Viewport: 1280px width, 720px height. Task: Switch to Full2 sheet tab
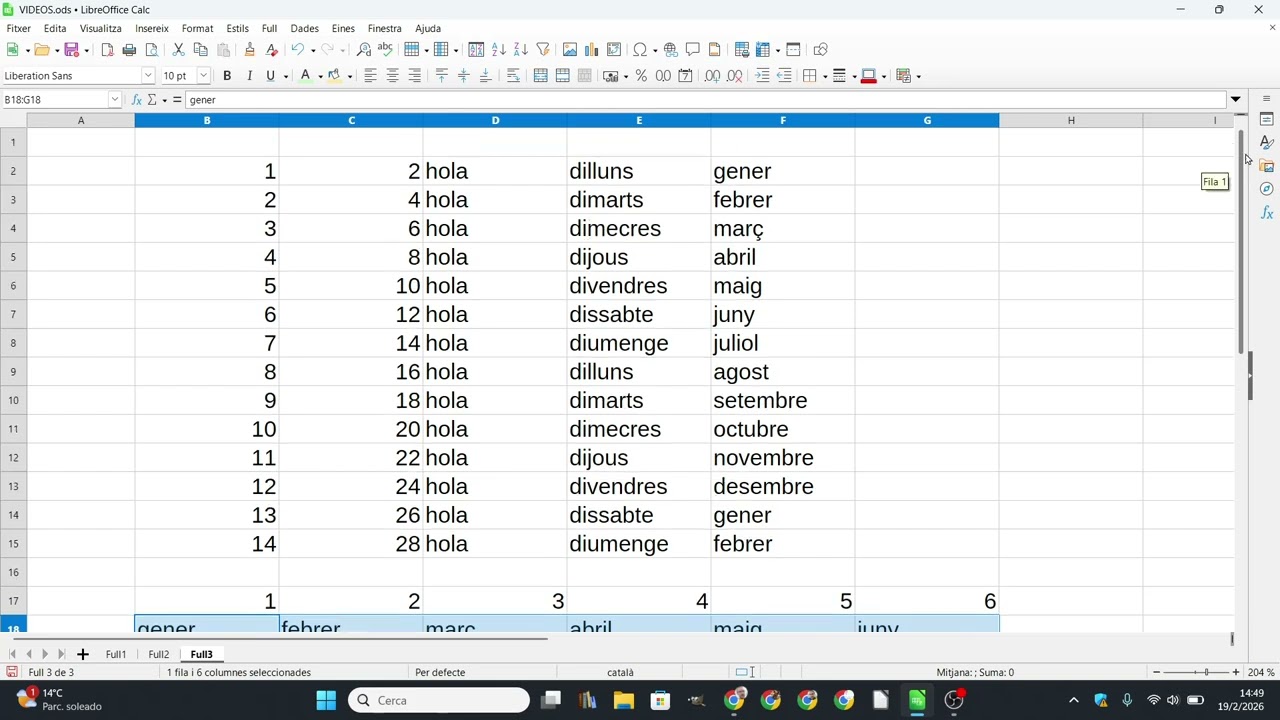159,654
